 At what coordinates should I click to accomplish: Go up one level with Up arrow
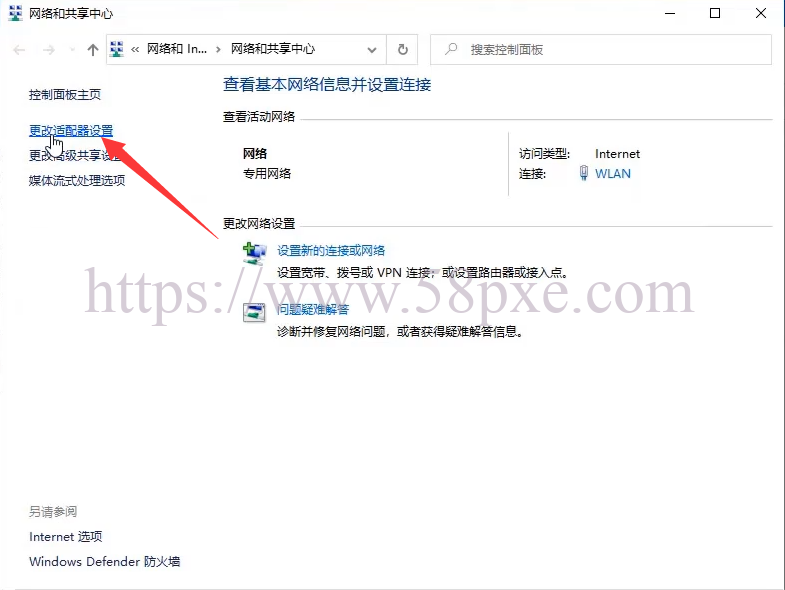point(93,50)
